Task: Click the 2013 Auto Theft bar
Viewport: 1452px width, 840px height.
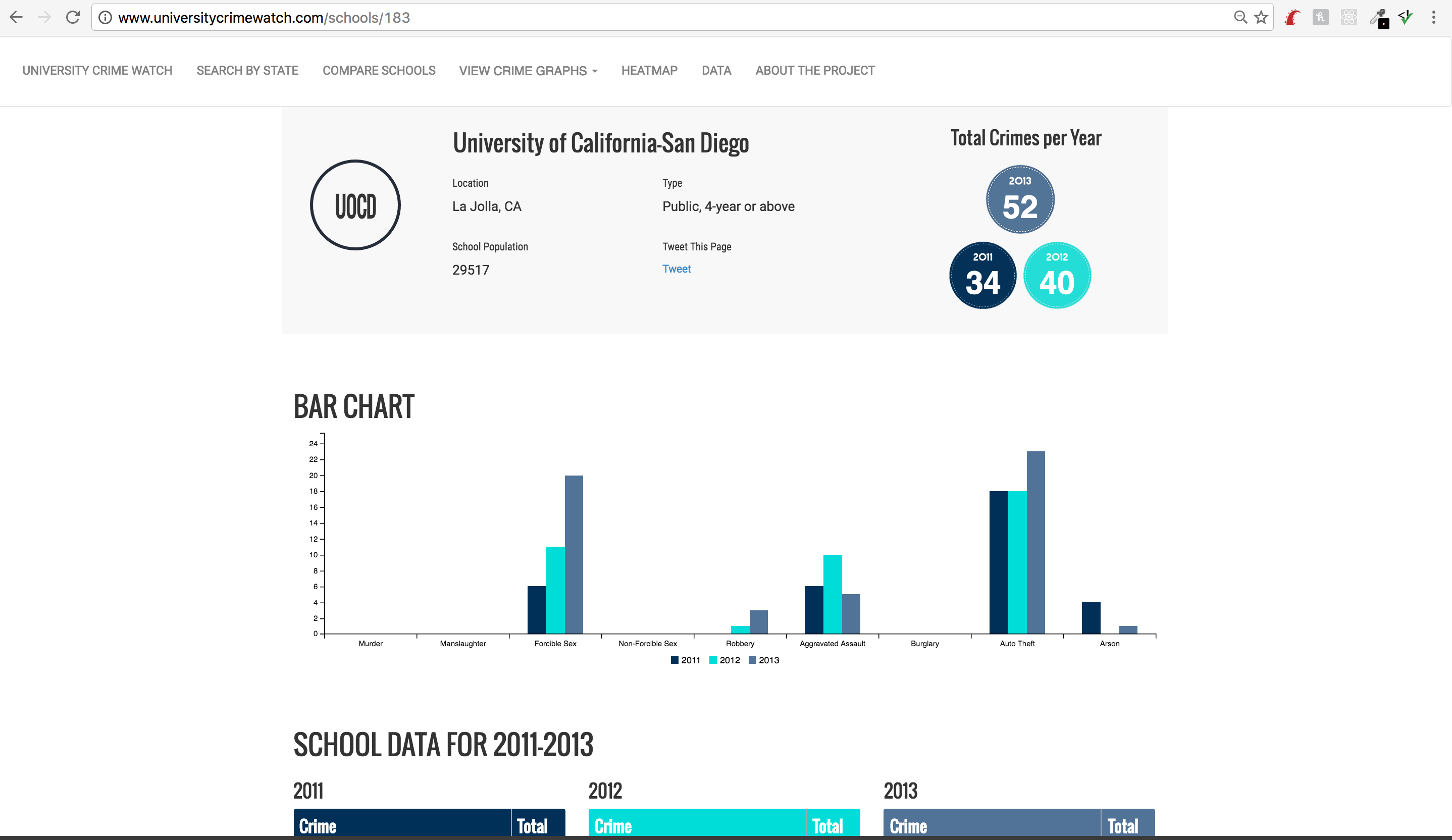Action: pos(1035,542)
